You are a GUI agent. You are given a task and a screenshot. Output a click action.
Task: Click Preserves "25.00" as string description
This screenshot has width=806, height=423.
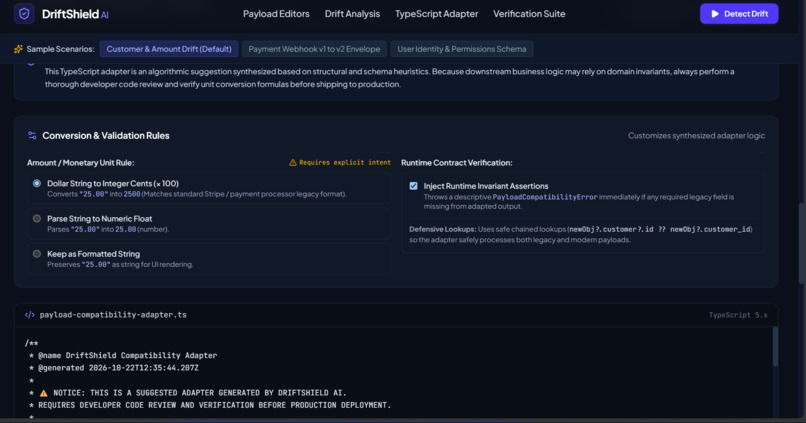(120, 265)
